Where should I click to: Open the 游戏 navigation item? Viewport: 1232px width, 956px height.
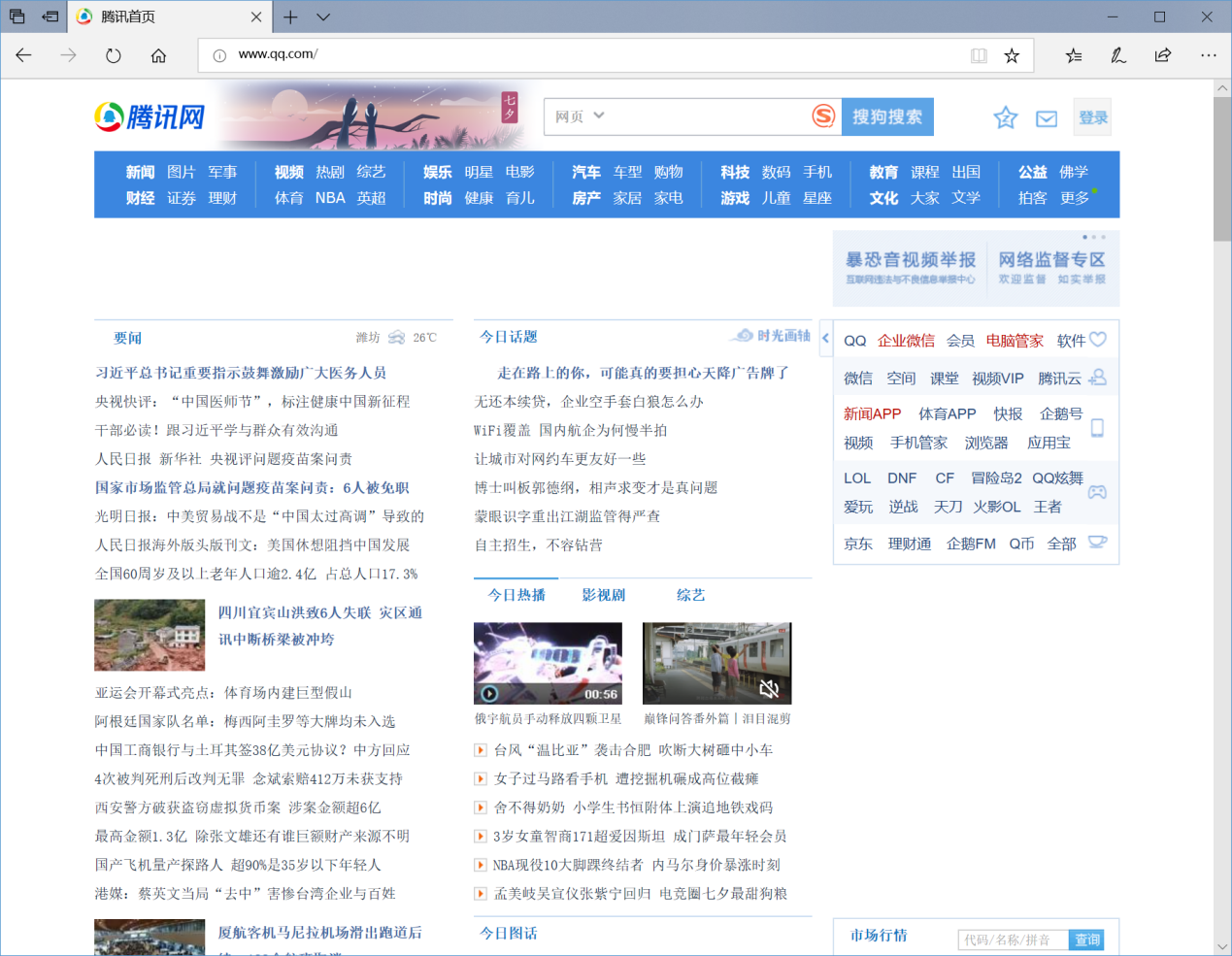(735, 198)
